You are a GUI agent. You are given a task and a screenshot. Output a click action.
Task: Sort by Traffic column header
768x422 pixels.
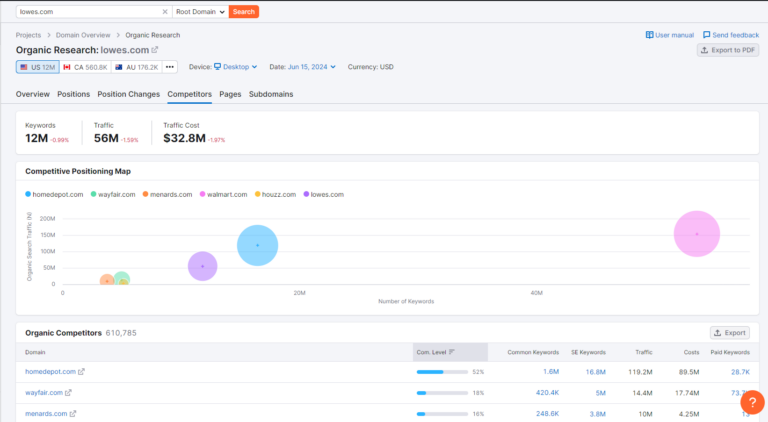(644, 352)
